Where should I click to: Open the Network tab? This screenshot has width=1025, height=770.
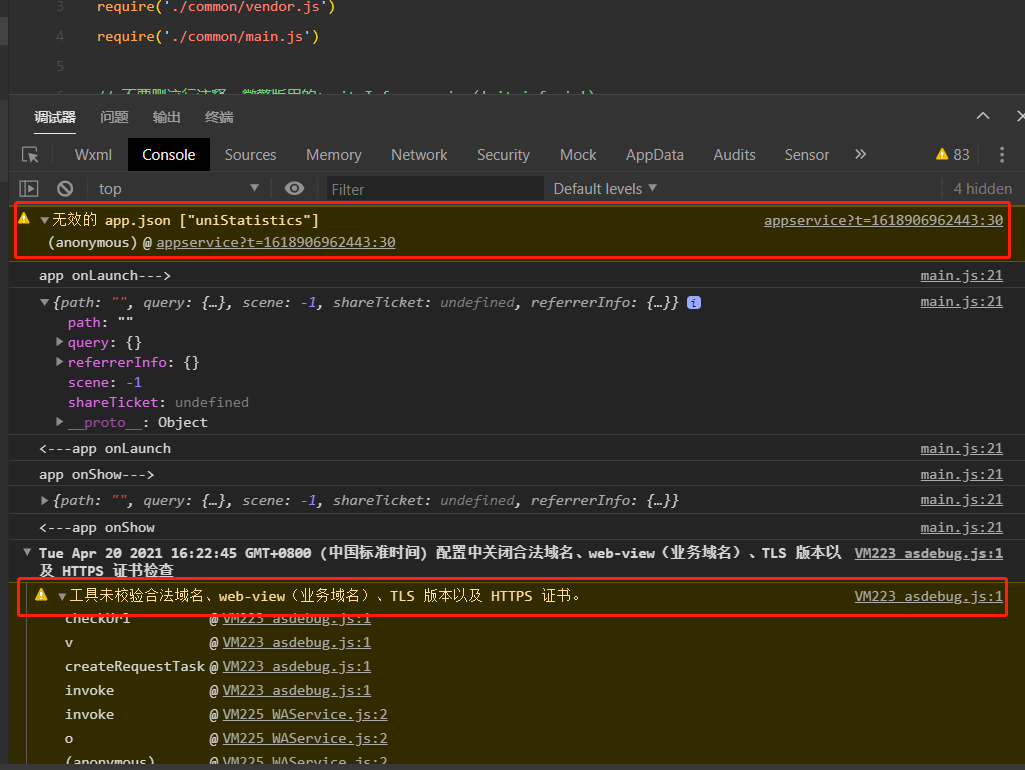click(x=419, y=155)
